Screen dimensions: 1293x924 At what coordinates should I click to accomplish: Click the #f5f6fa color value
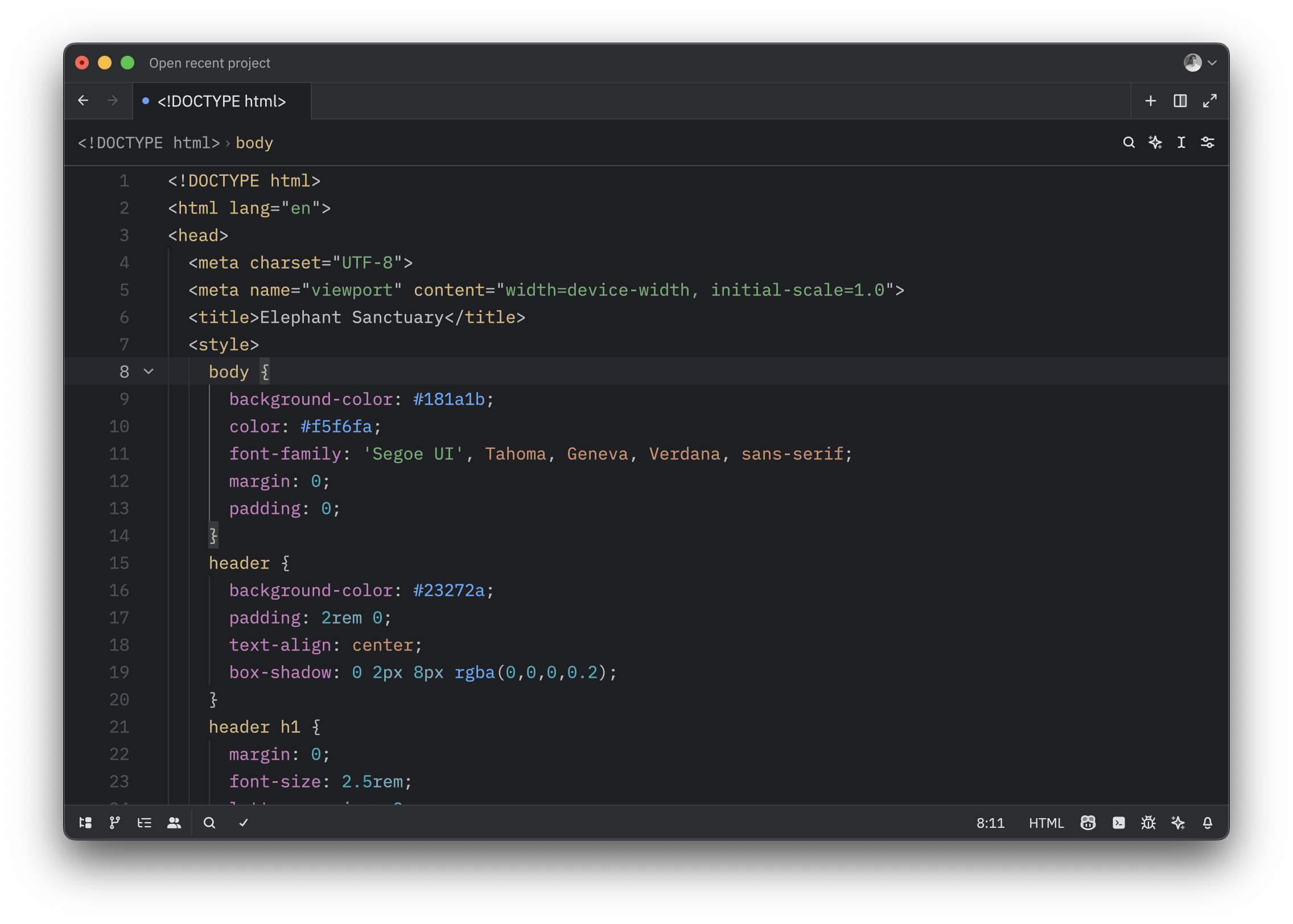tap(336, 427)
